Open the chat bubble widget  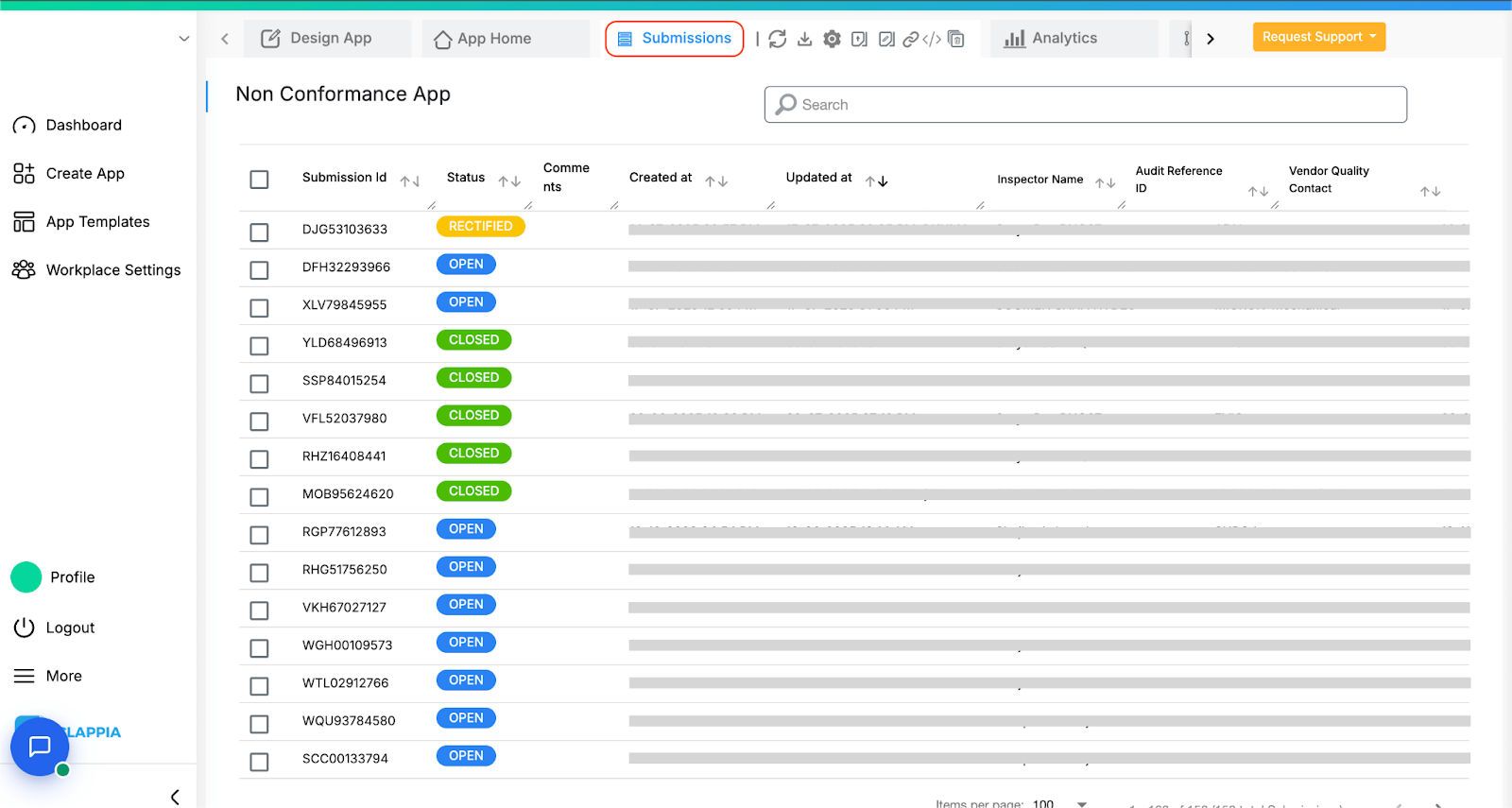click(x=40, y=747)
